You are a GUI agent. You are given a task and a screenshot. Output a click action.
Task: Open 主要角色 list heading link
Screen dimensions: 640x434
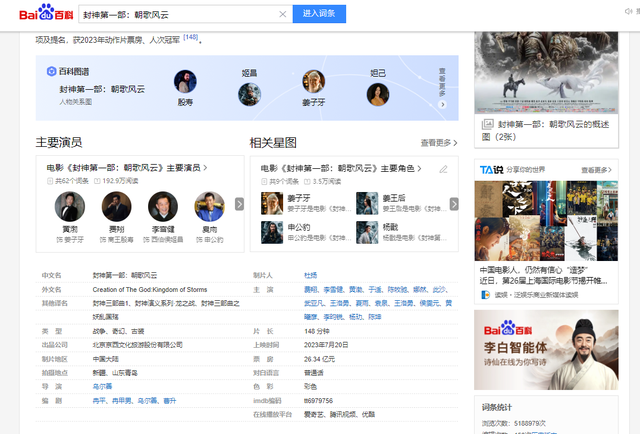(x=341, y=168)
